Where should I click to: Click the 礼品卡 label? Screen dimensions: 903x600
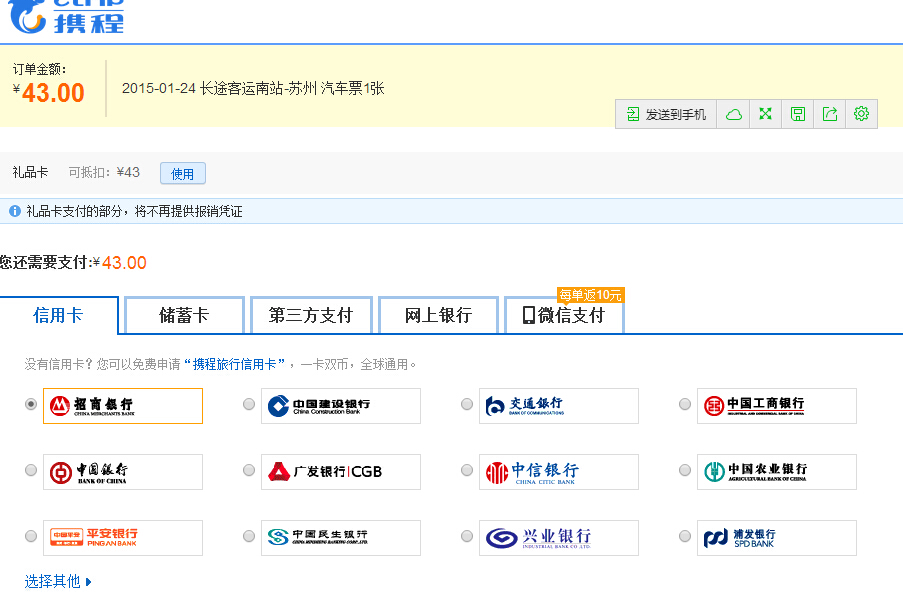click(x=31, y=172)
